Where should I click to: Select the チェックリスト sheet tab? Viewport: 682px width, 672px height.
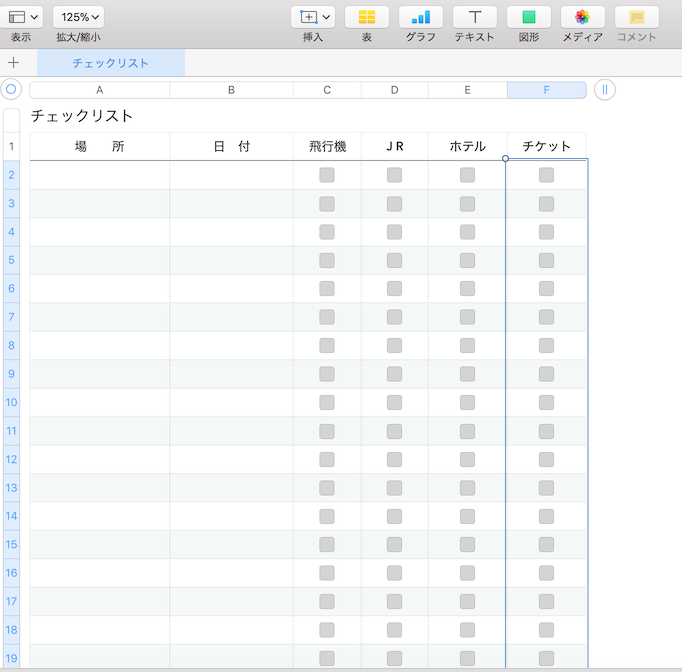[x=110, y=63]
